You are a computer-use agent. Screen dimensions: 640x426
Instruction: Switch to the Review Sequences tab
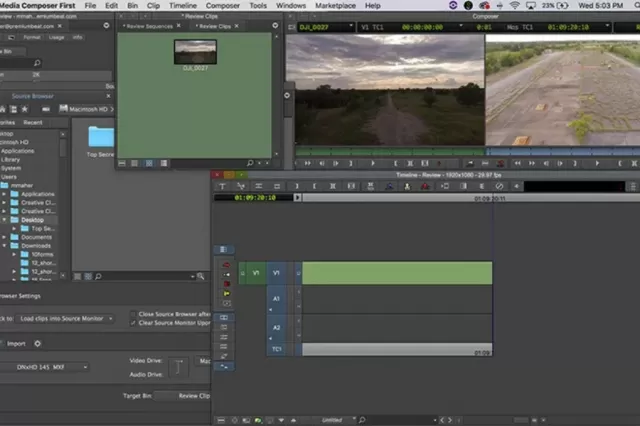coord(149,26)
